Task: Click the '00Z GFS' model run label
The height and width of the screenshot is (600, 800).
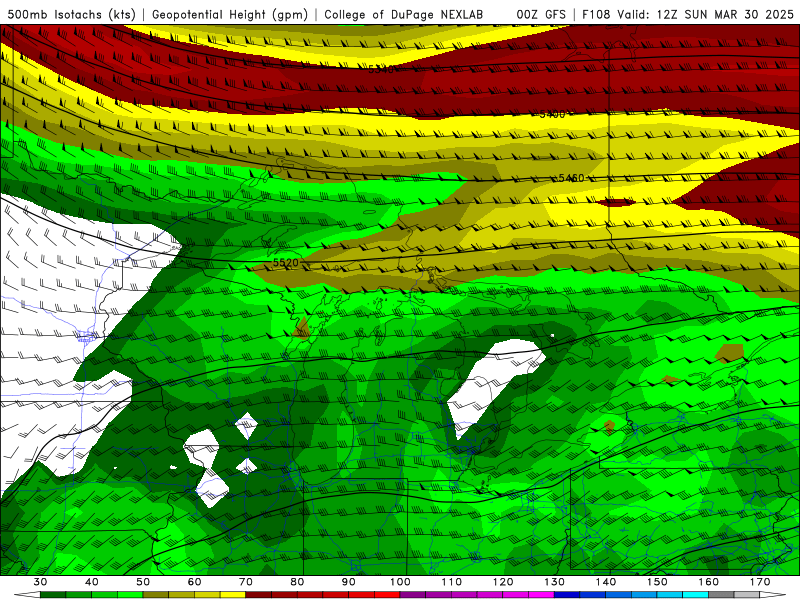Action: click(541, 14)
